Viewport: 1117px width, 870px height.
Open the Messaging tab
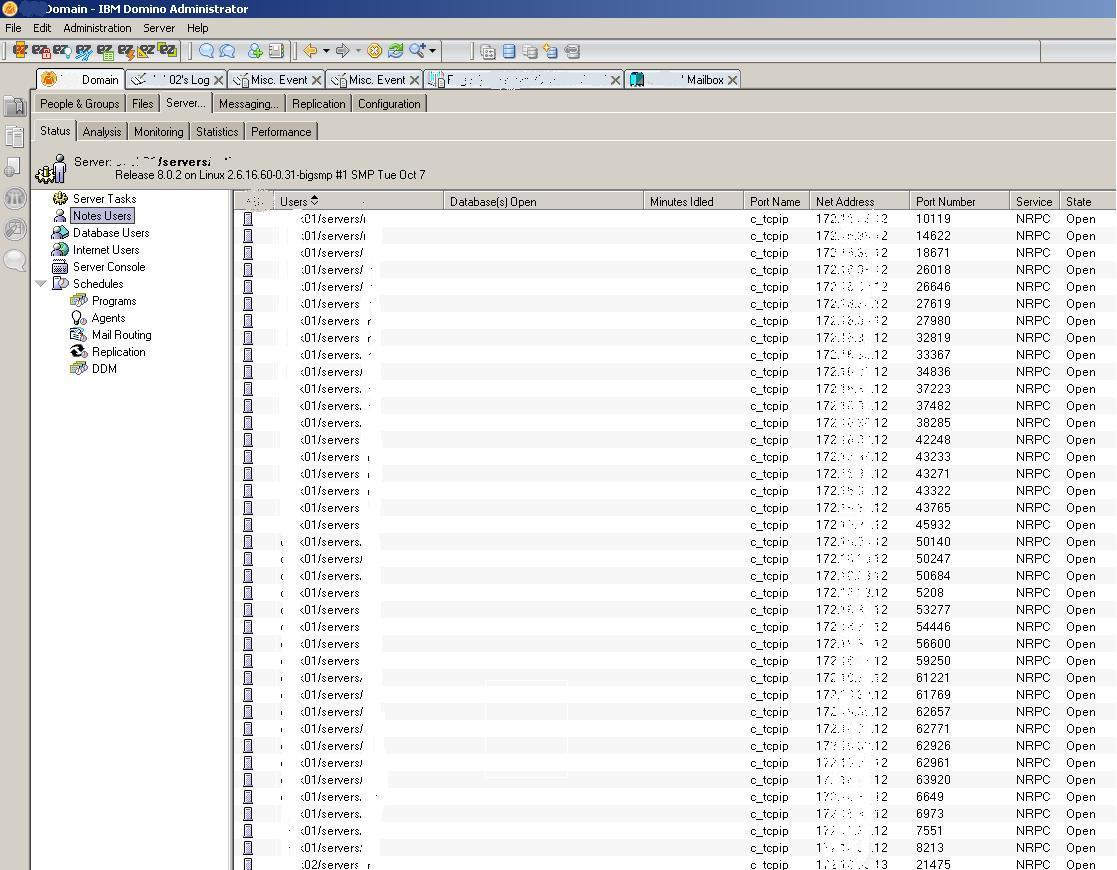click(x=249, y=103)
